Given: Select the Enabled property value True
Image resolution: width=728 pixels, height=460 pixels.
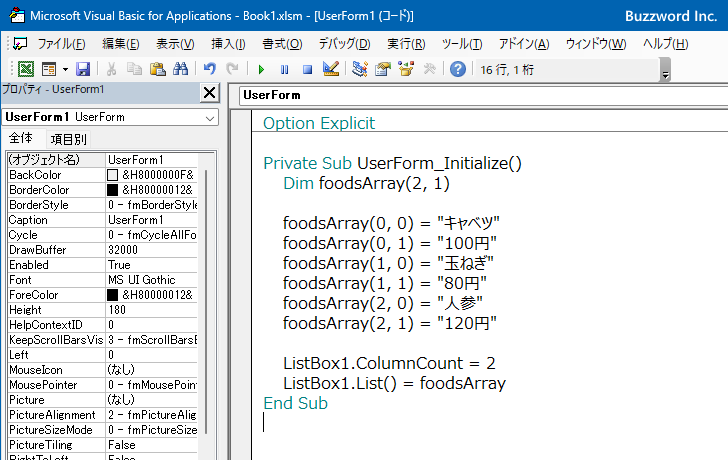Looking at the screenshot, I should click(151, 265).
